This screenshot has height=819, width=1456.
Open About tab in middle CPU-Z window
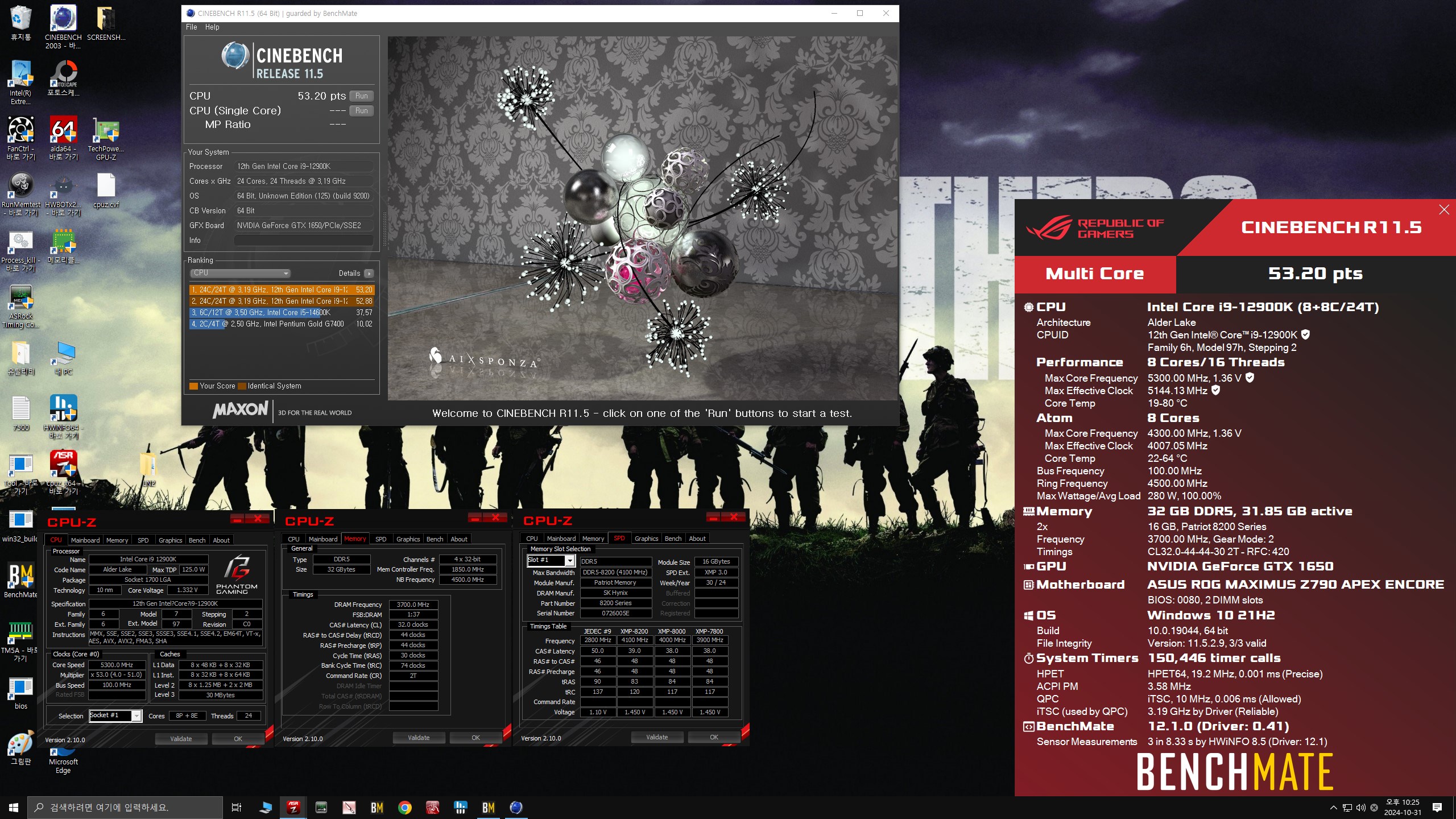[459, 539]
